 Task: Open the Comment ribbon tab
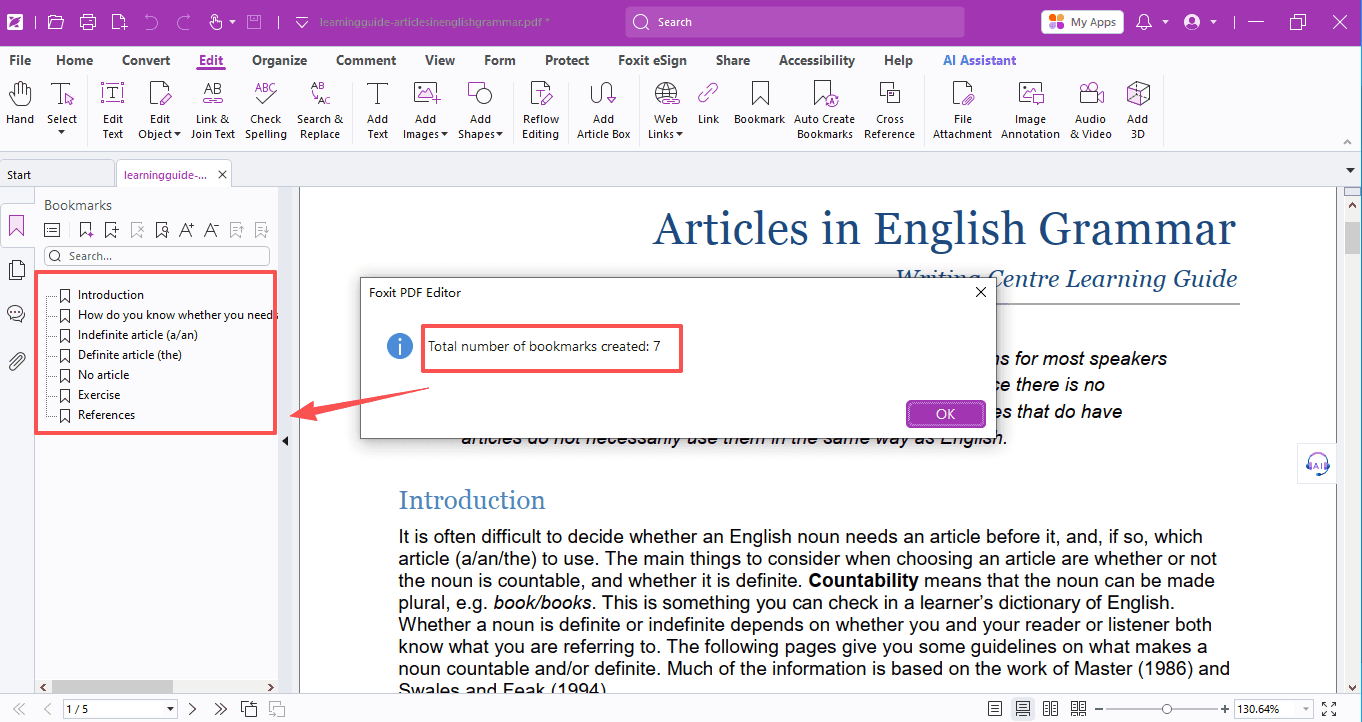(366, 60)
